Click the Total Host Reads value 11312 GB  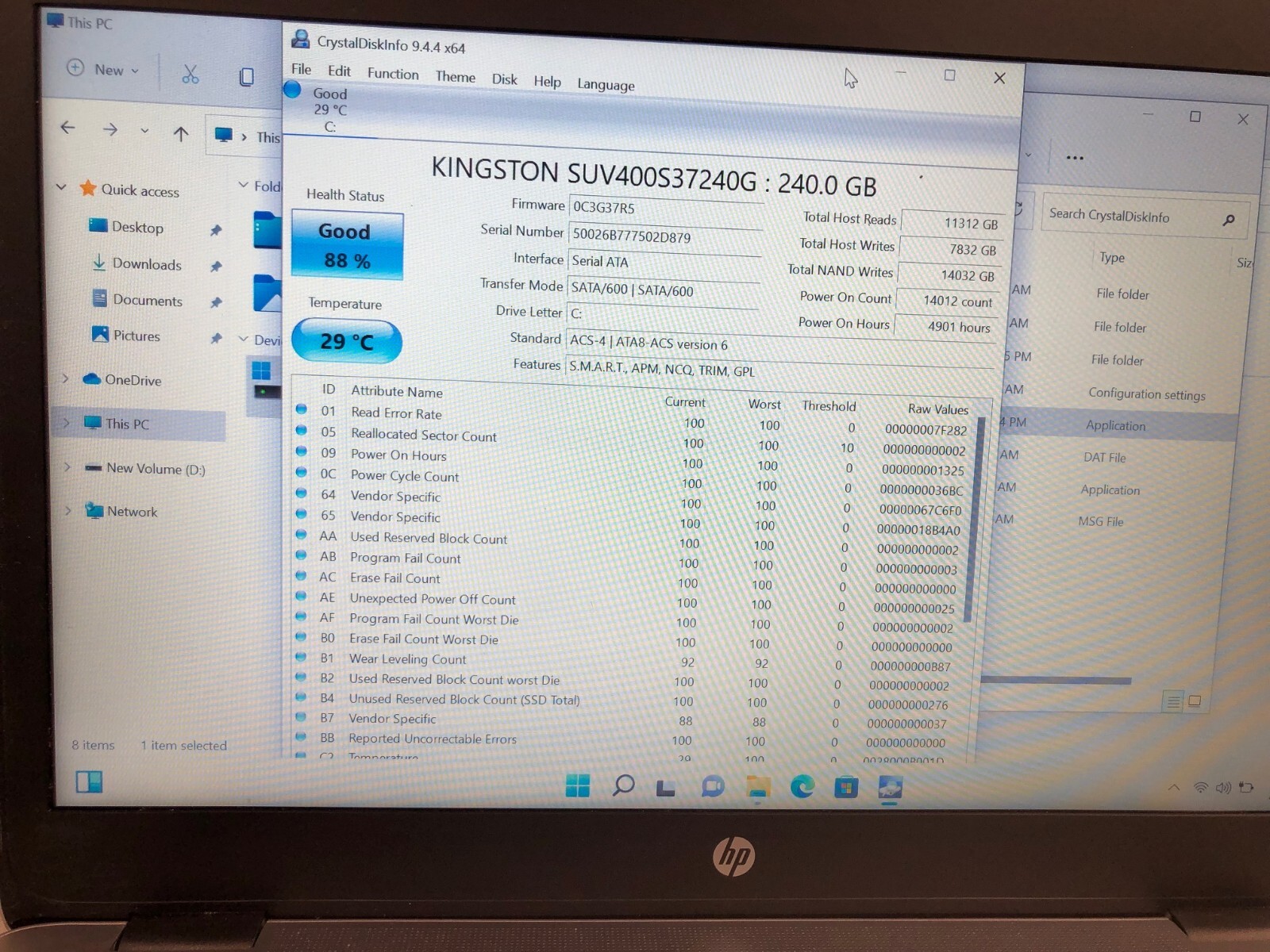click(x=952, y=223)
